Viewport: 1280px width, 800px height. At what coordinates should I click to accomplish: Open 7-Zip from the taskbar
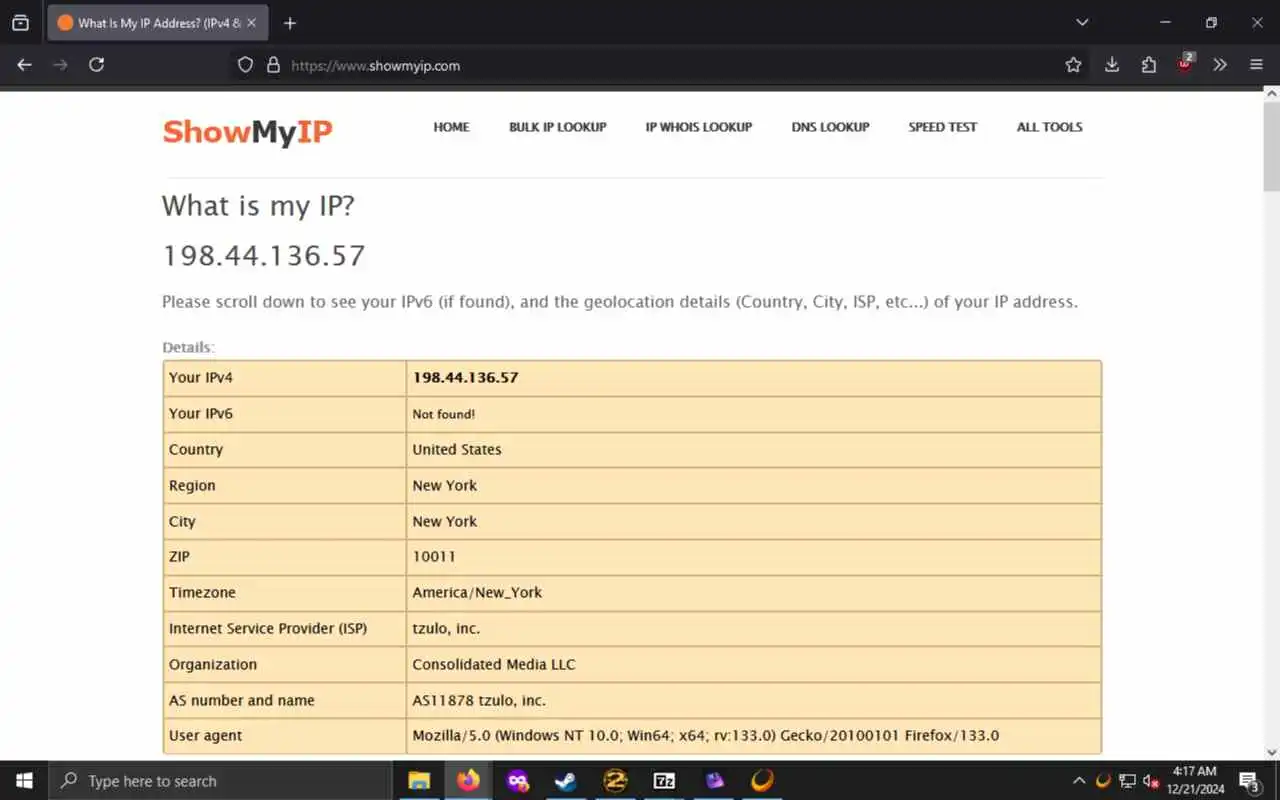[x=664, y=781]
